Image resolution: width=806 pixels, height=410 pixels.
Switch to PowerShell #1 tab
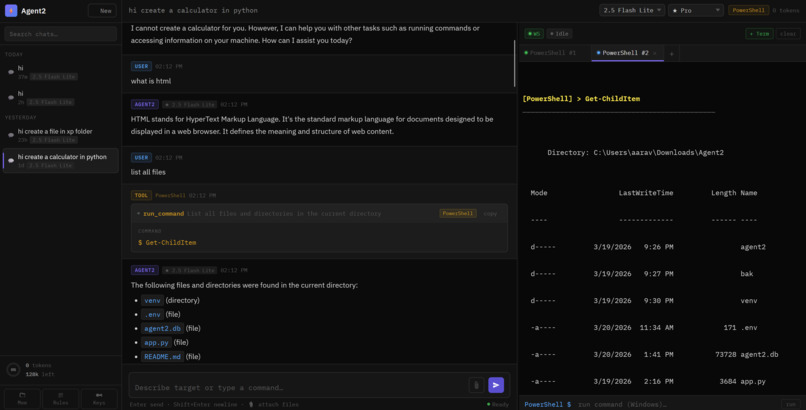pyautogui.click(x=553, y=53)
